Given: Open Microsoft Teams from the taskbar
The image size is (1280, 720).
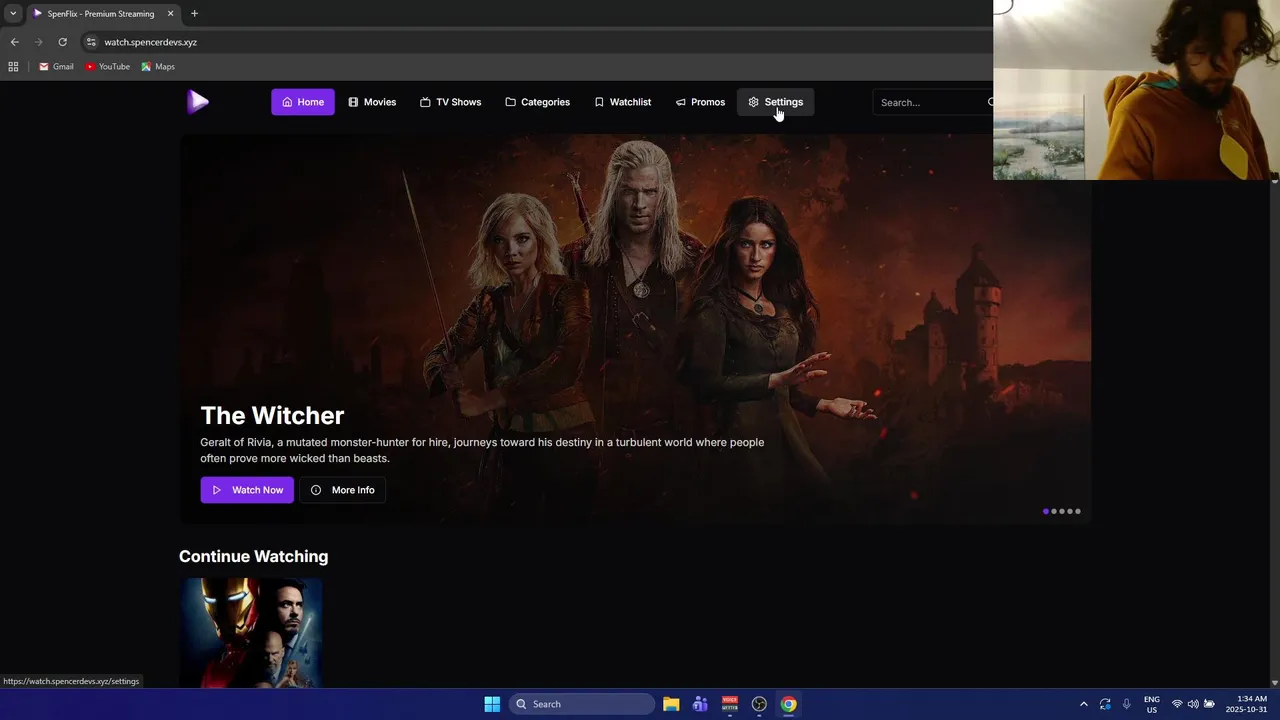Looking at the screenshot, I should click(700, 704).
